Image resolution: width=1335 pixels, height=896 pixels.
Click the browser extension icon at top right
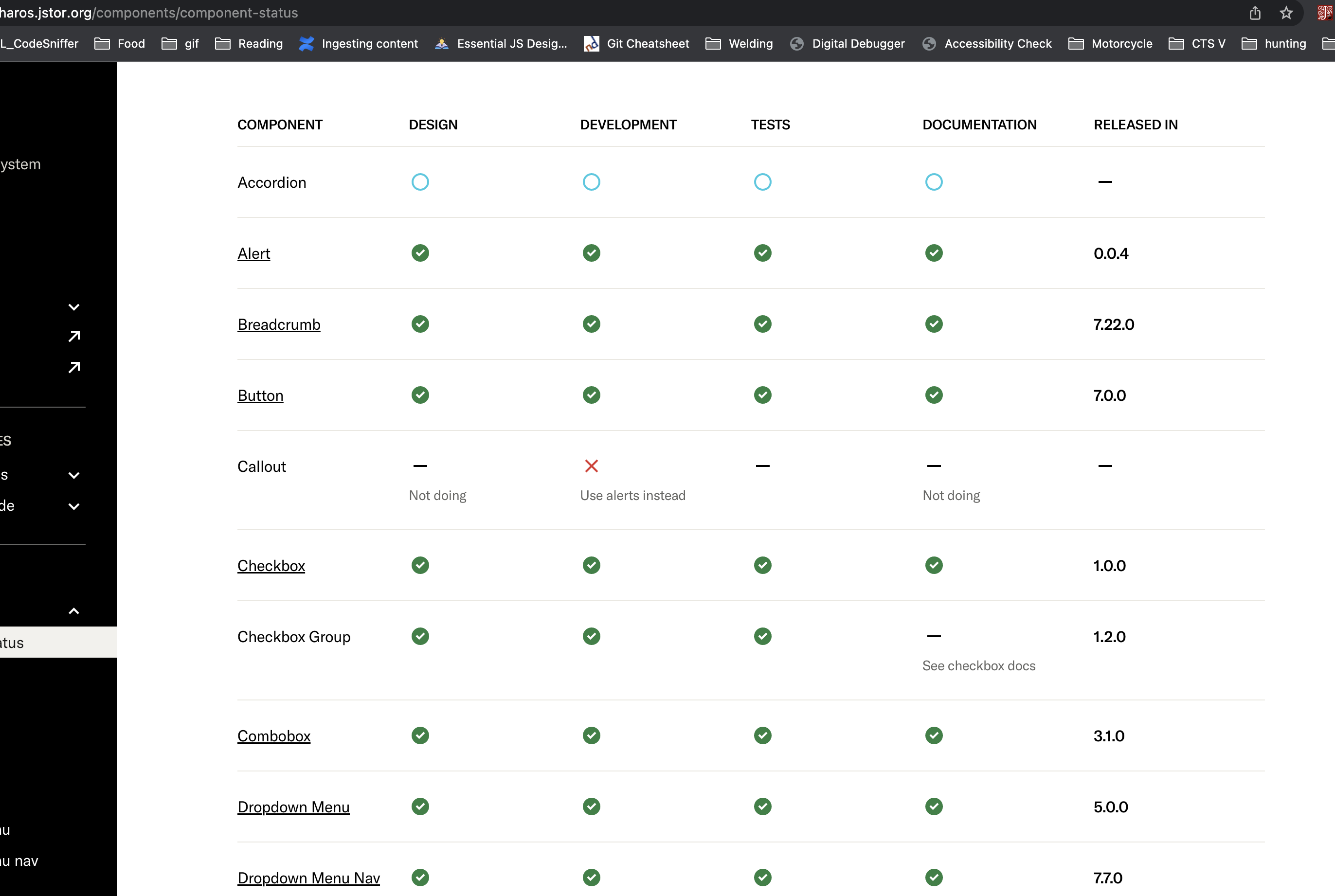(1324, 13)
